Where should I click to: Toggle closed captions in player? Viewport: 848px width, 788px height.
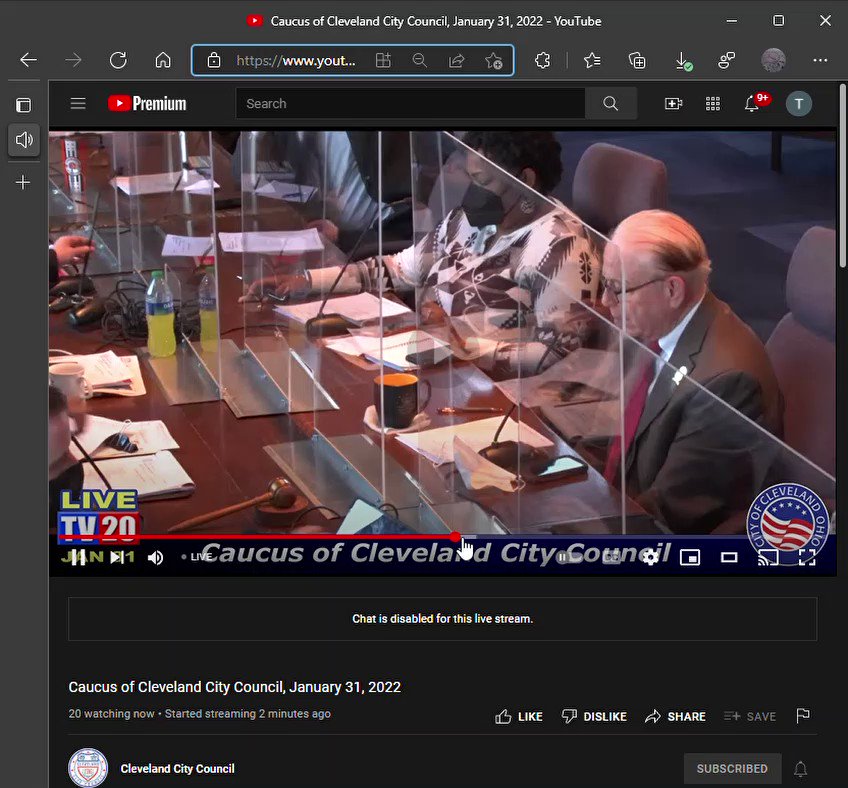point(612,557)
